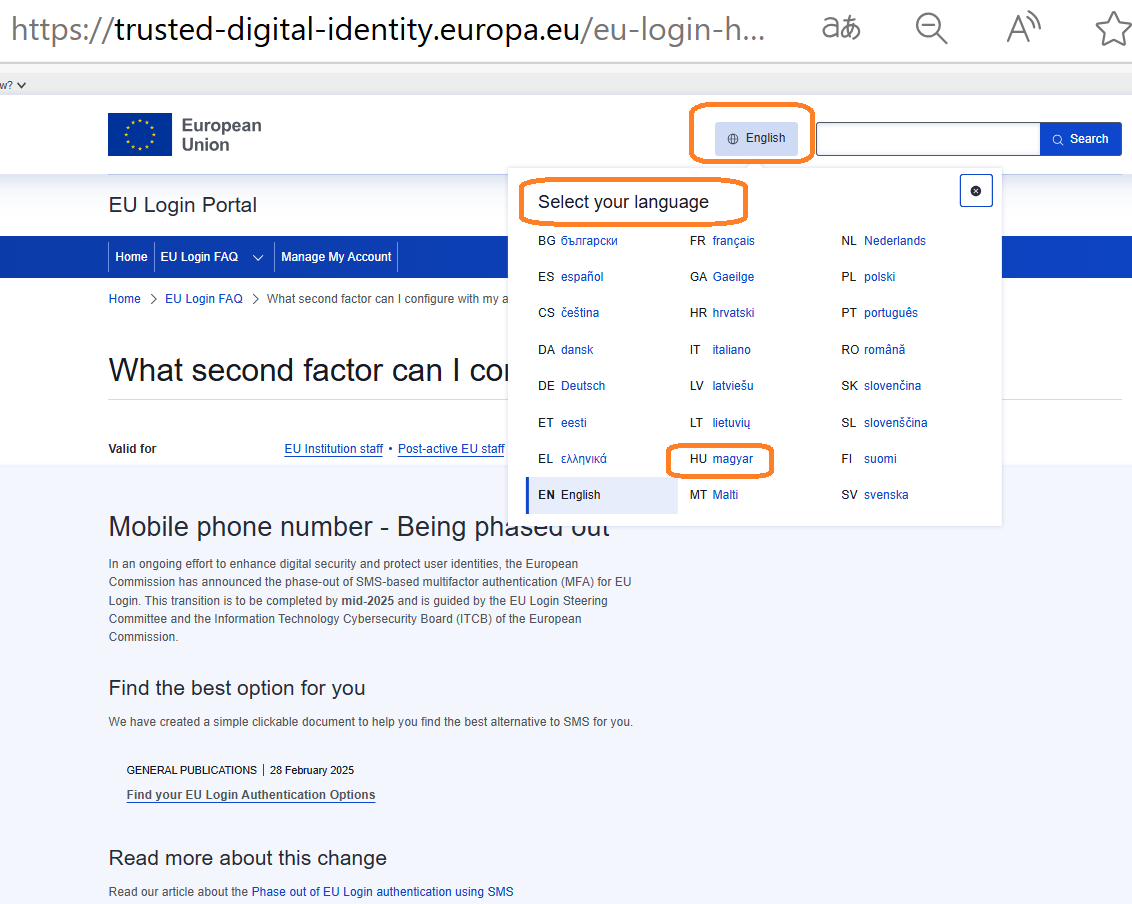Select français as the language
This screenshot has height=904, width=1132.
(733, 241)
